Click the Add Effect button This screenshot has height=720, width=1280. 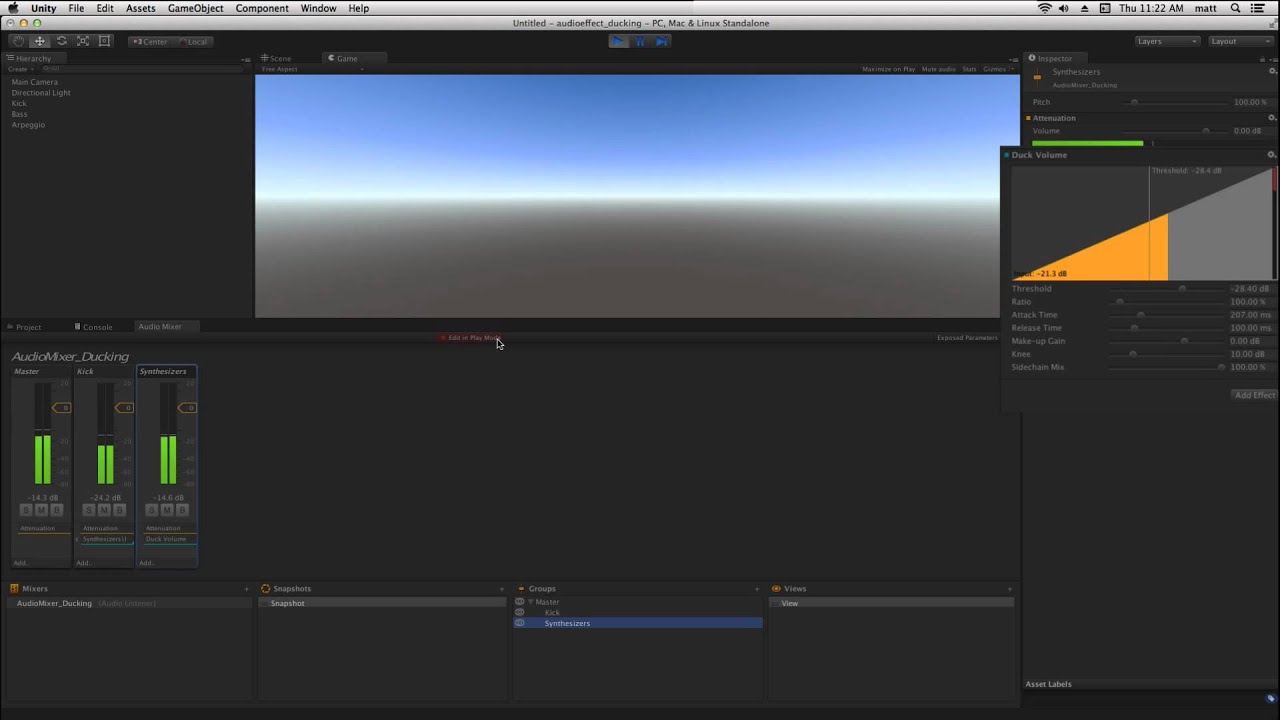[x=1254, y=395]
